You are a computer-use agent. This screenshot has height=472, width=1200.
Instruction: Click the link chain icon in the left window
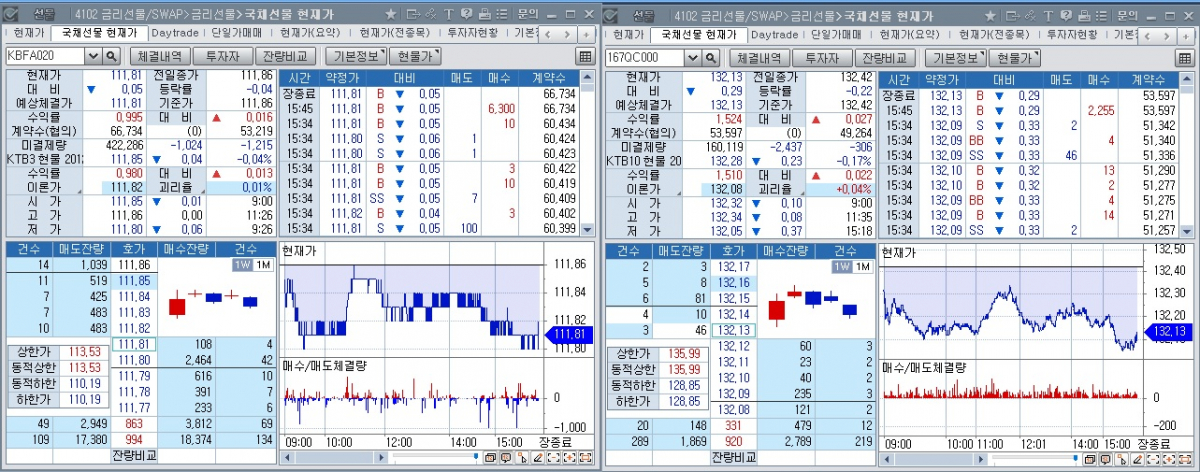tap(430, 15)
